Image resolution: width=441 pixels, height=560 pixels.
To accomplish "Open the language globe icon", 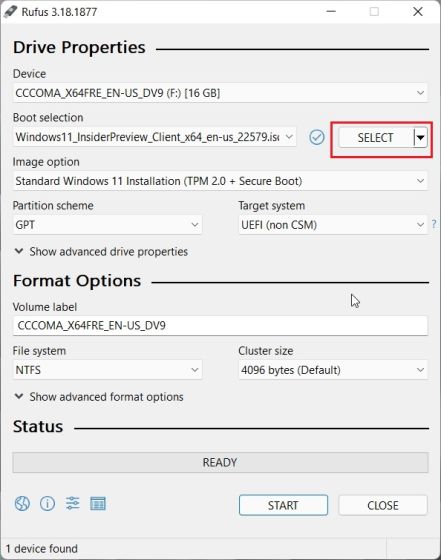I will [x=22, y=504].
